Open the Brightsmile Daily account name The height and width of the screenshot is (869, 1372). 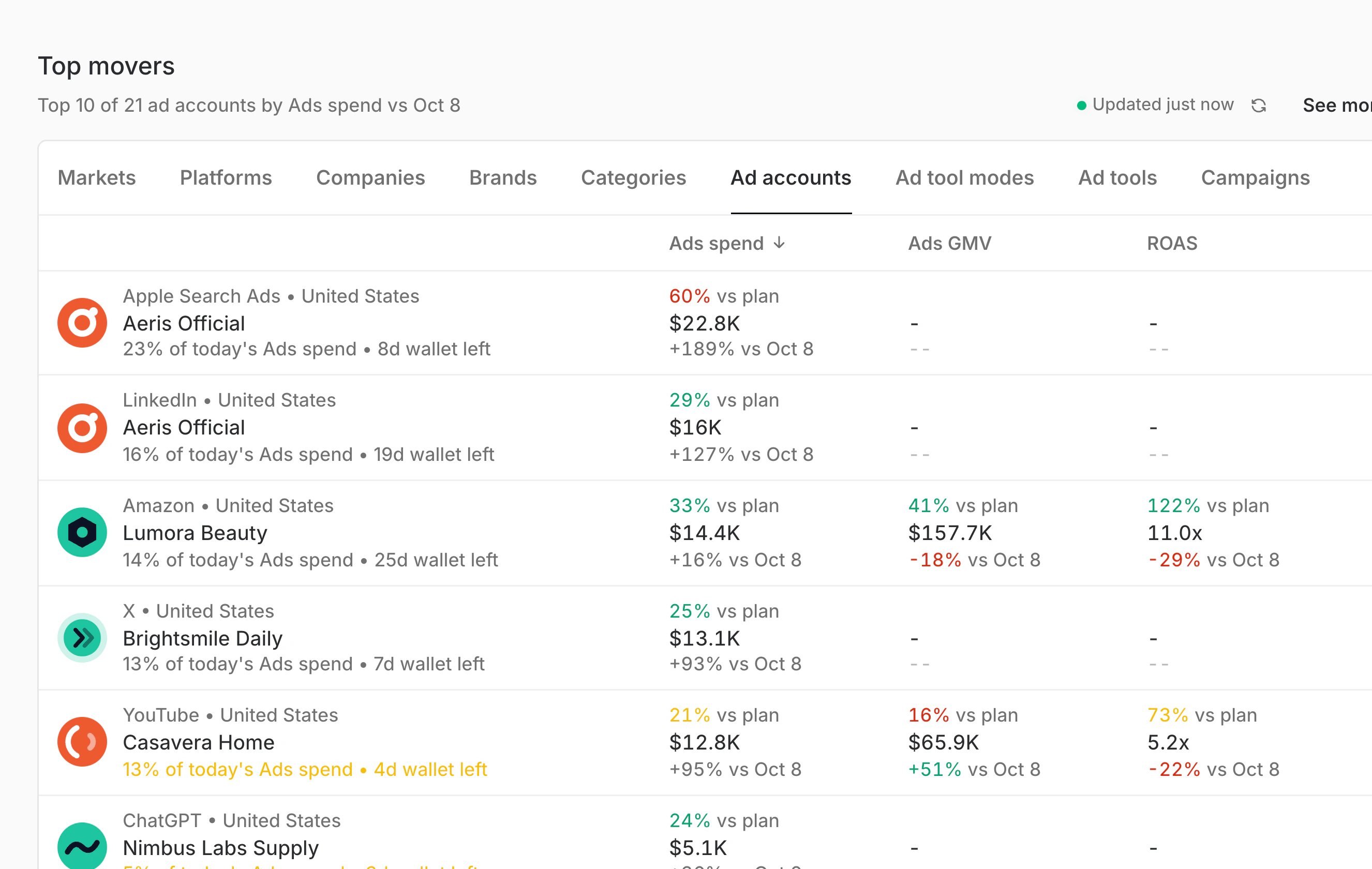pyautogui.click(x=202, y=638)
